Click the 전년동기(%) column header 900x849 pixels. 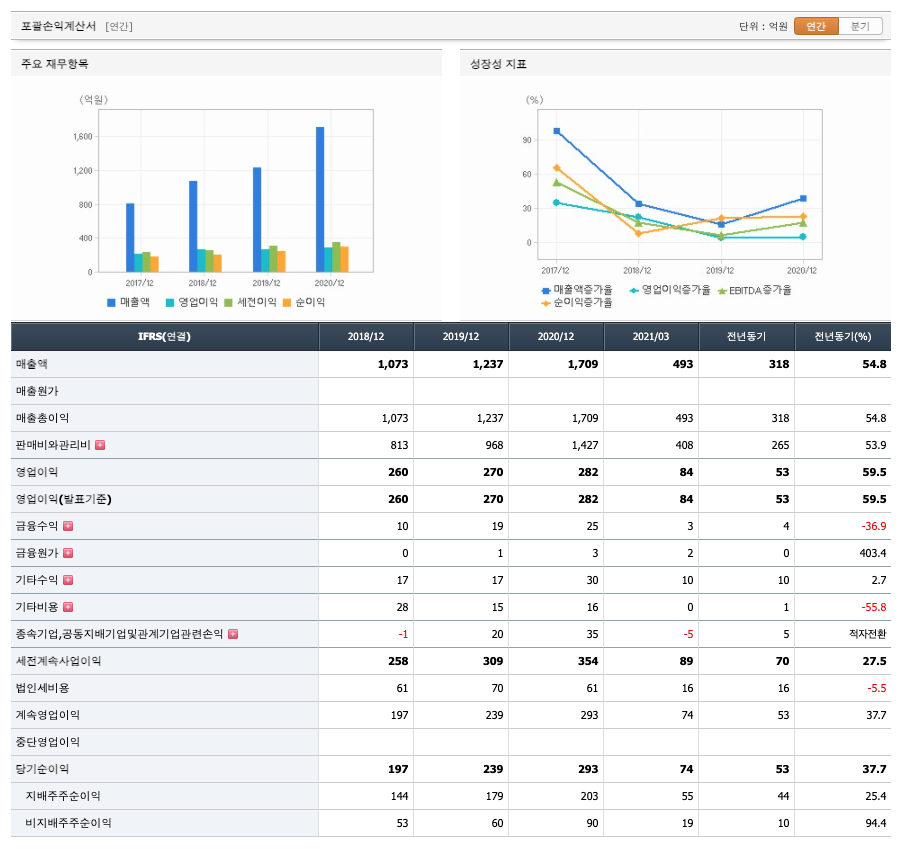coord(843,336)
